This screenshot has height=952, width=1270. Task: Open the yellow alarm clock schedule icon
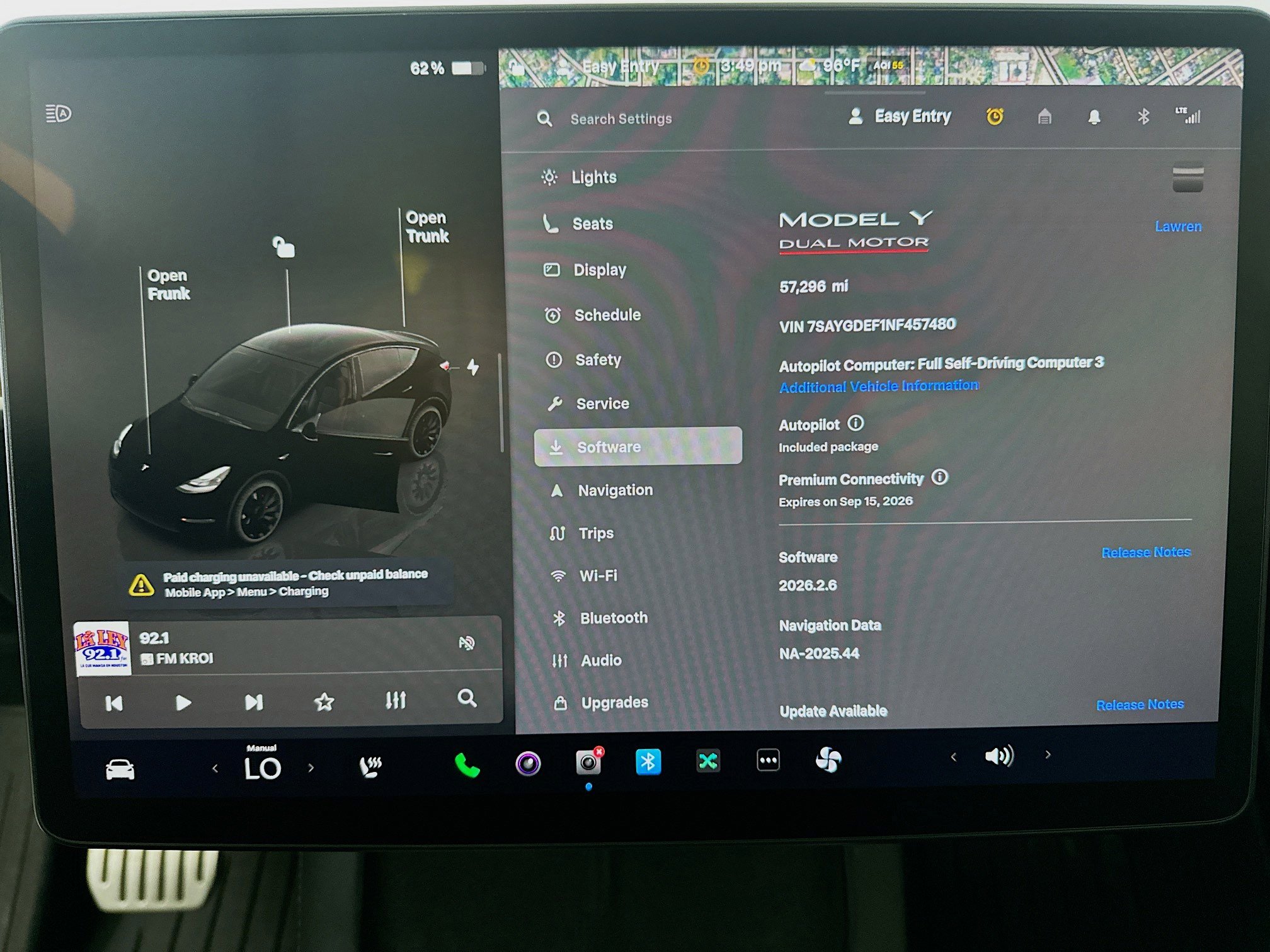point(995,116)
